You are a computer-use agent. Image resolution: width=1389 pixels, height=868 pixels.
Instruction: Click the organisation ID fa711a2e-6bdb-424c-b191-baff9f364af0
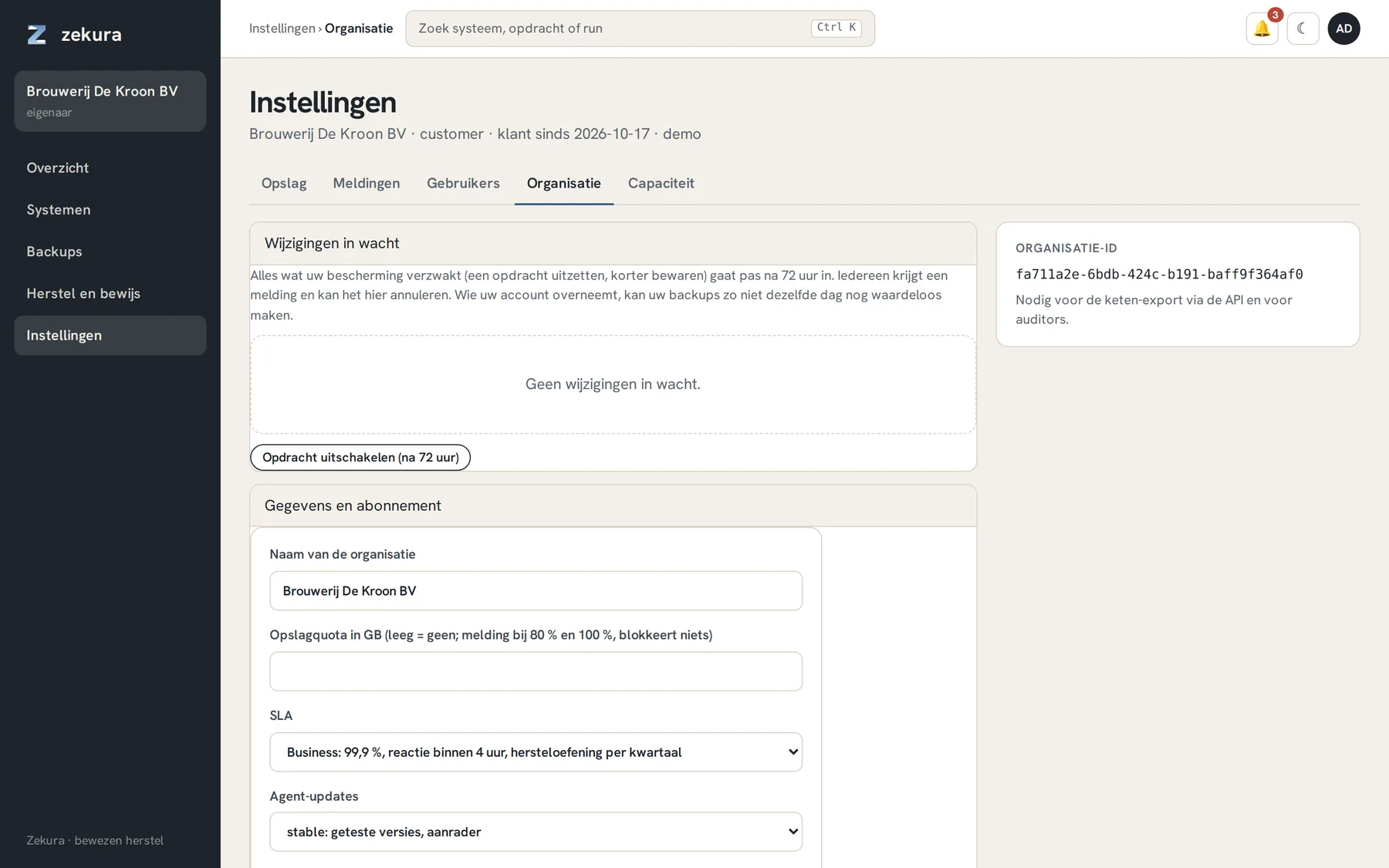pos(1159,275)
